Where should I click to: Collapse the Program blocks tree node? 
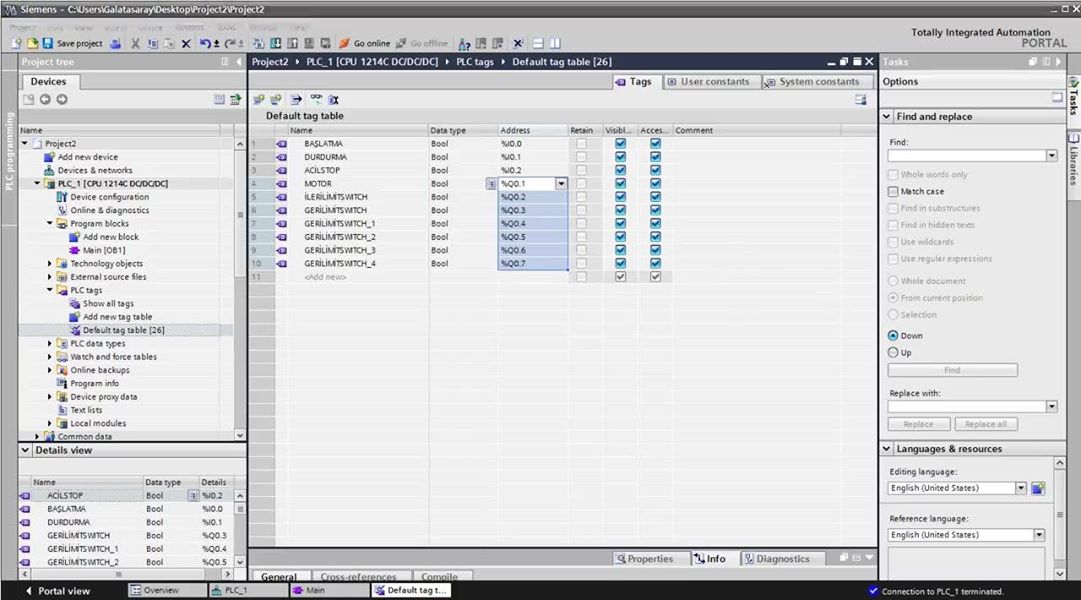(50, 223)
